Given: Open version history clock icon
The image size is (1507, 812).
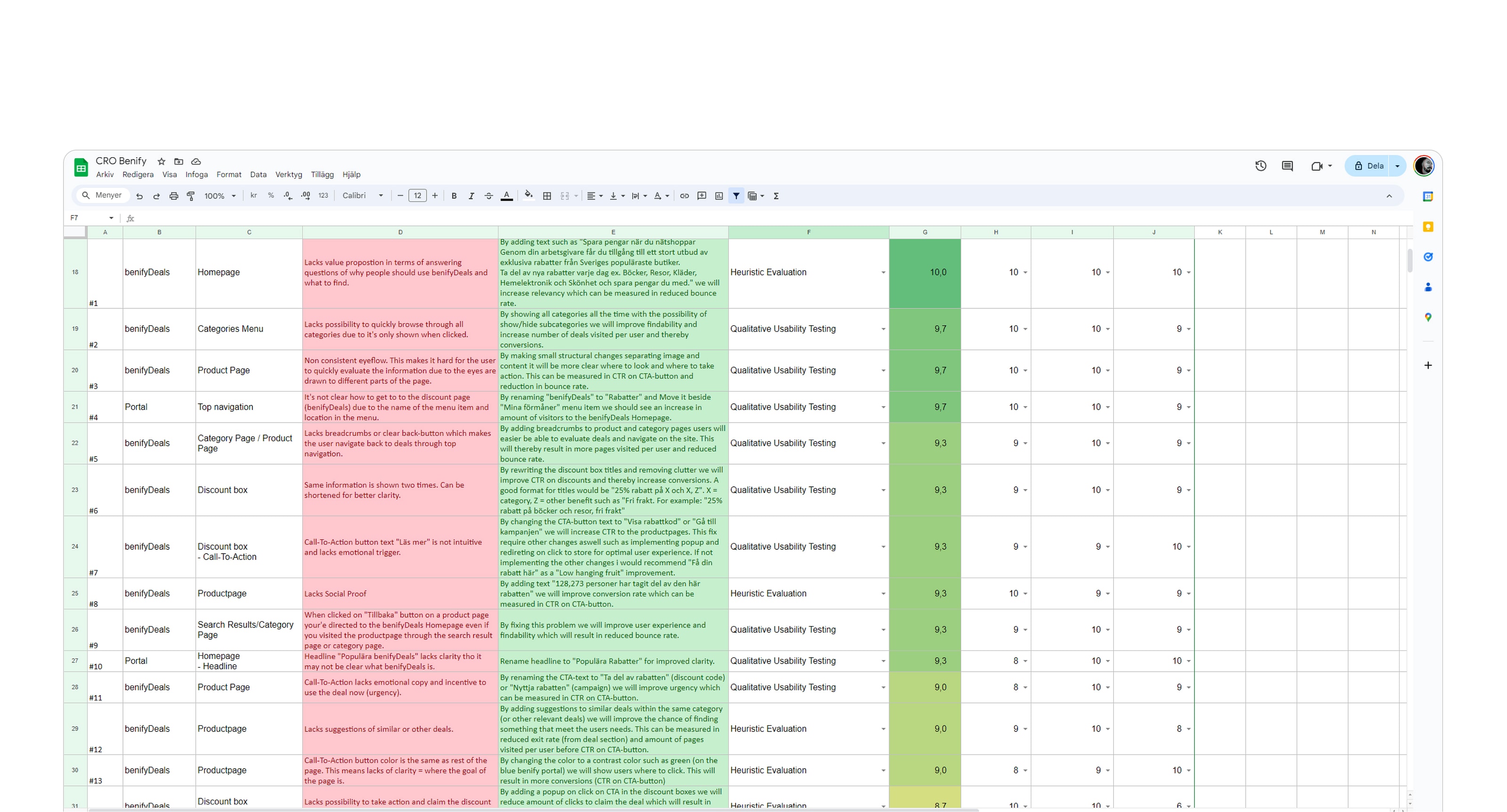Looking at the screenshot, I should click(x=1261, y=166).
